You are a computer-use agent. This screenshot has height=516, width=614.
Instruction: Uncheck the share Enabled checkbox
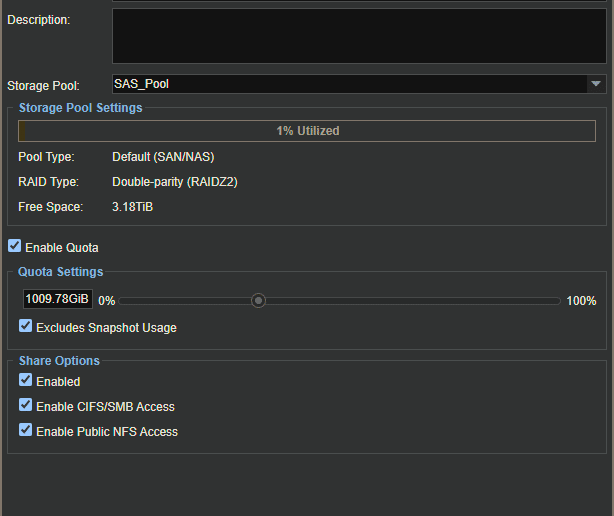point(25,380)
